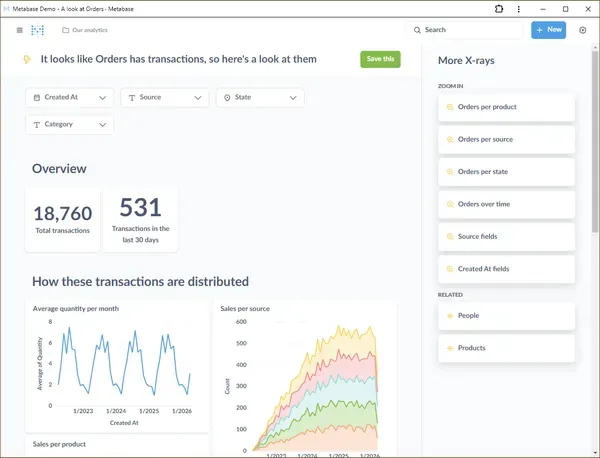Open the settings gear icon
Screen dimensions: 600x458
click(x=582, y=30)
